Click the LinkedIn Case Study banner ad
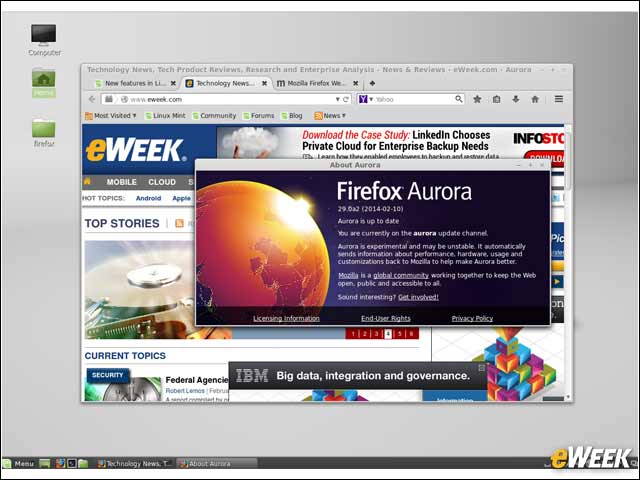Screen dimensions: 640x480 [390, 142]
